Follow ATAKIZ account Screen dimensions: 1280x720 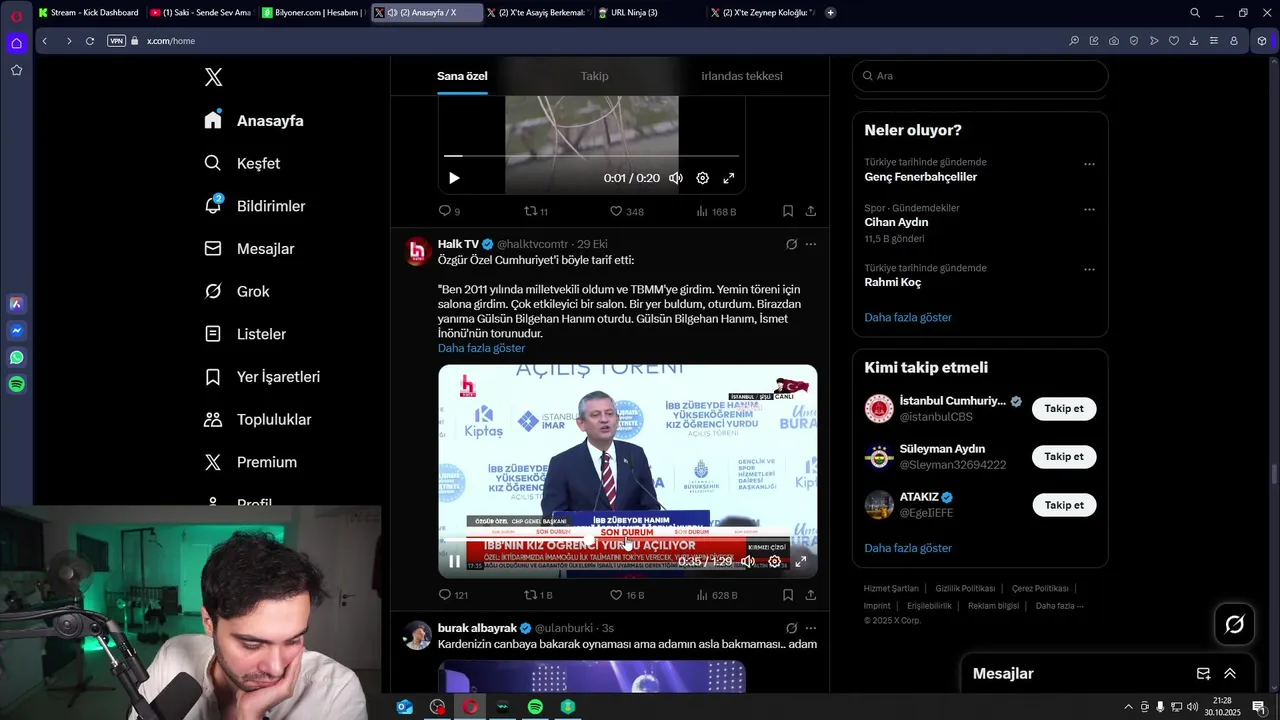click(1064, 505)
